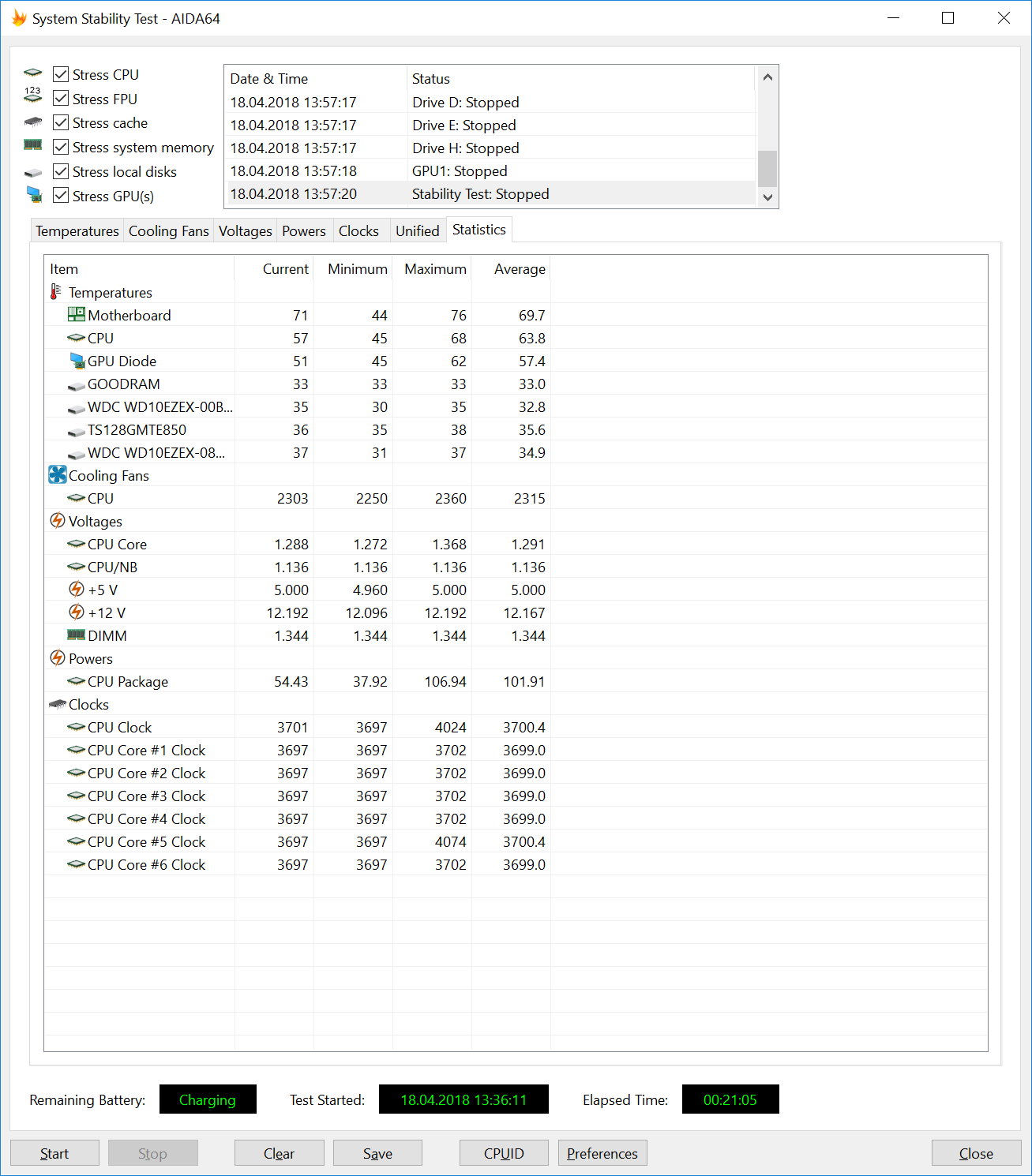
Task: Open the CPUID panel button
Action: click(x=504, y=1153)
